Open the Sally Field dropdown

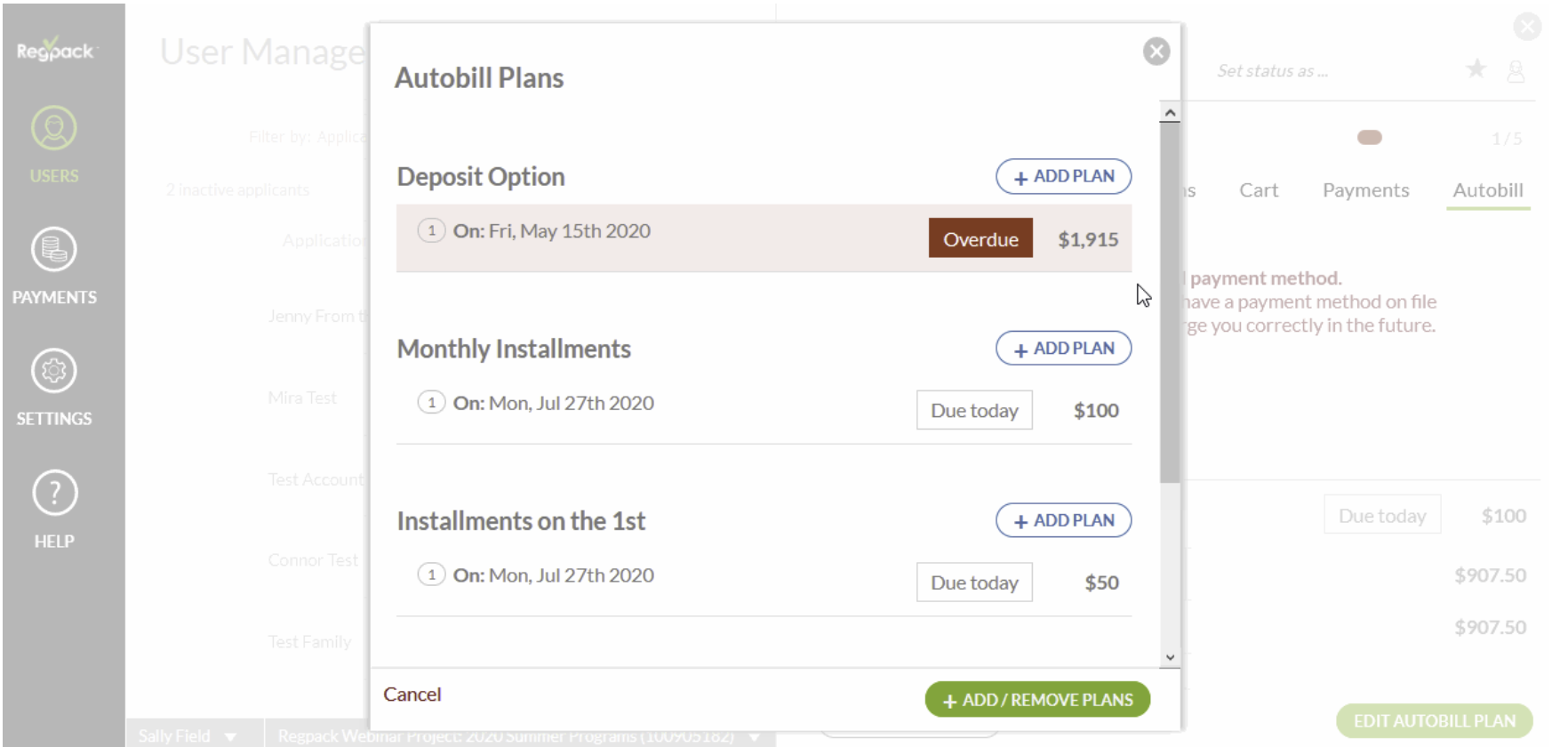coord(188,735)
